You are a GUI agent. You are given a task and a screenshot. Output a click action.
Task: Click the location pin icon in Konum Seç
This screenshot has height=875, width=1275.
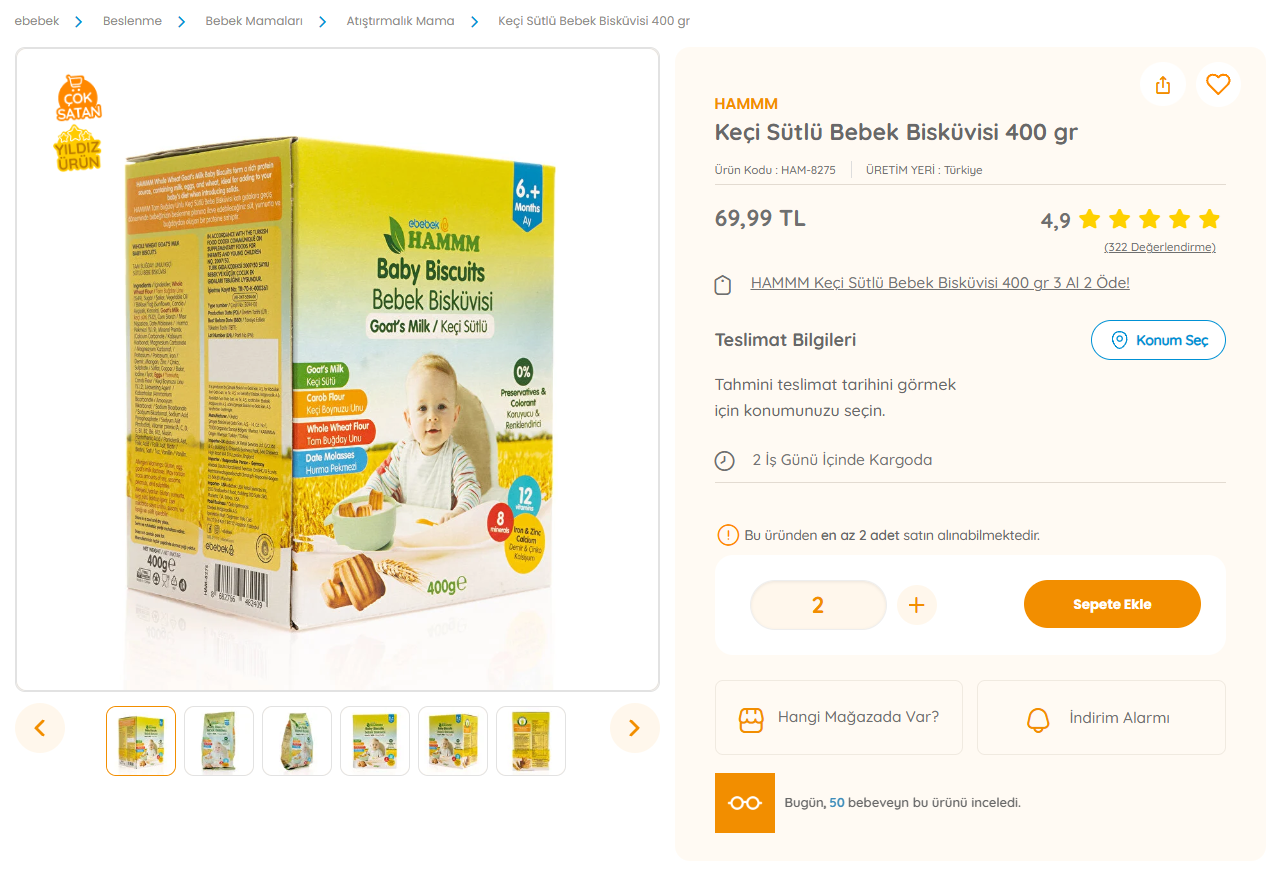[x=1121, y=340]
